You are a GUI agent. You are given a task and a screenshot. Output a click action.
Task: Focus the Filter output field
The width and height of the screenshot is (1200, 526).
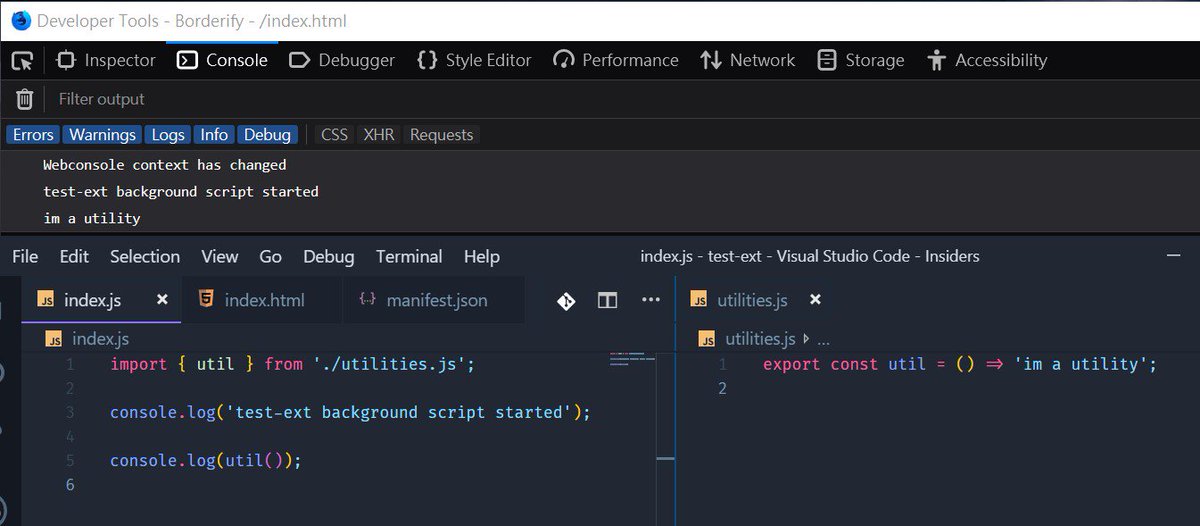pos(620,99)
